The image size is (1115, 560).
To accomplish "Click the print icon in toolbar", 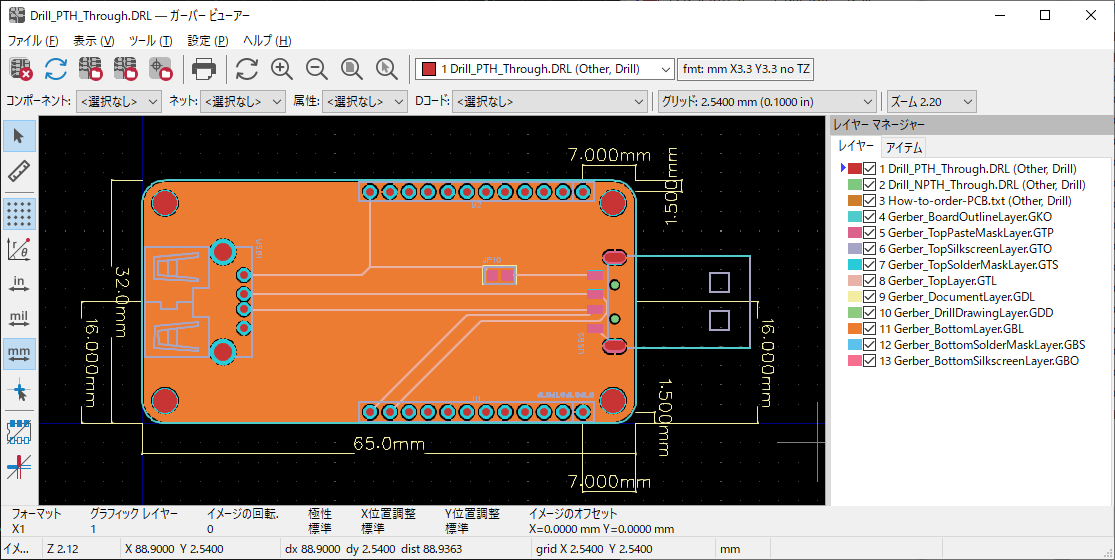I will [204, 69].
